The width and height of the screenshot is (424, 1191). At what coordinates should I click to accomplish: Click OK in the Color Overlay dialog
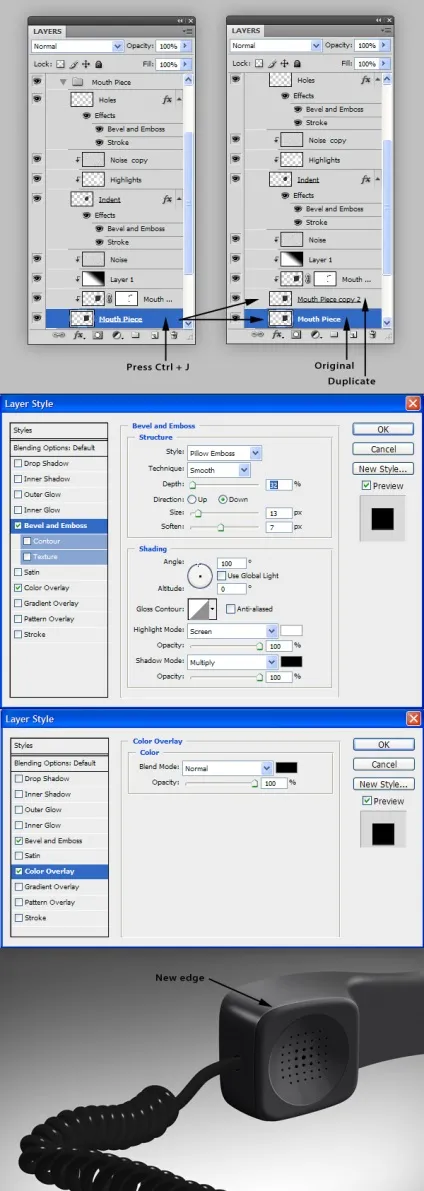[384, 745]
